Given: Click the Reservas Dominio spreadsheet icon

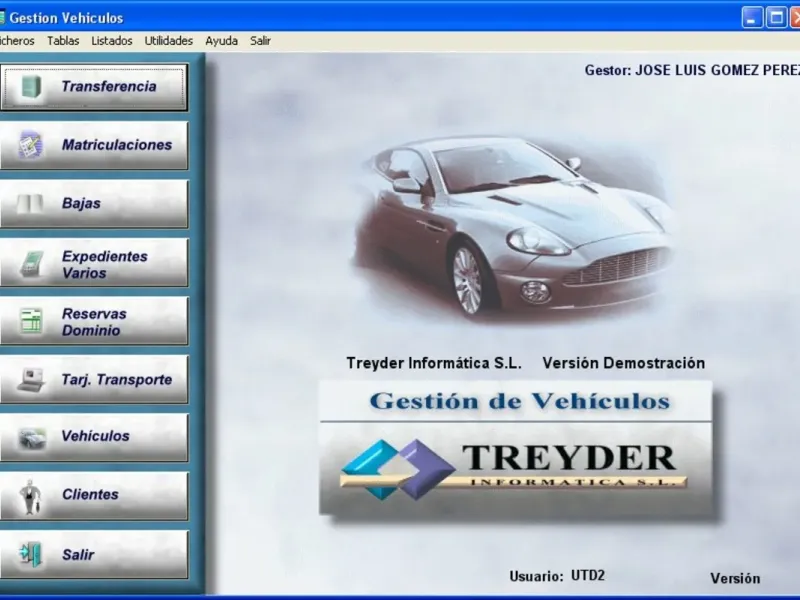Looking at the screenshot, I should (x=31, y=321).
